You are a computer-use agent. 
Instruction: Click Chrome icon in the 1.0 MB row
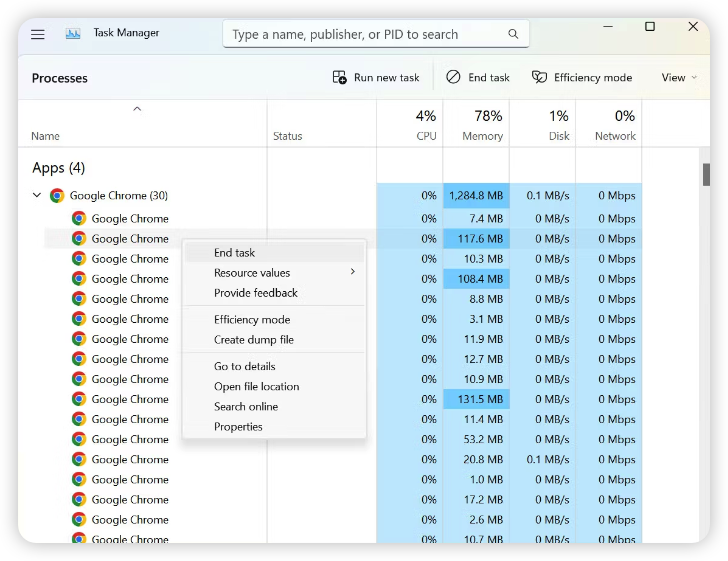pyautogui.click(x=79, y=479)
